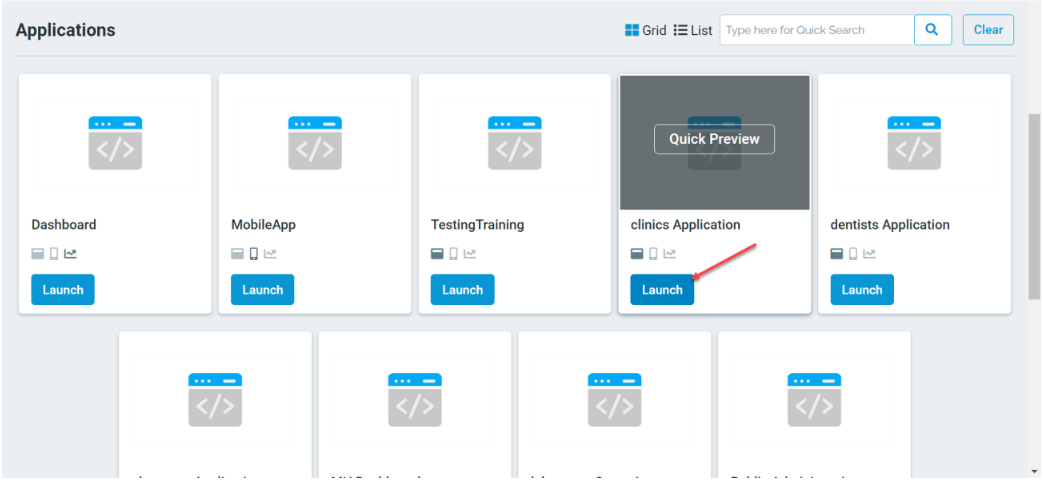This screenshot has width=1043, height=480.
Task: Launch the TestingTraining application
Action: 462,290
